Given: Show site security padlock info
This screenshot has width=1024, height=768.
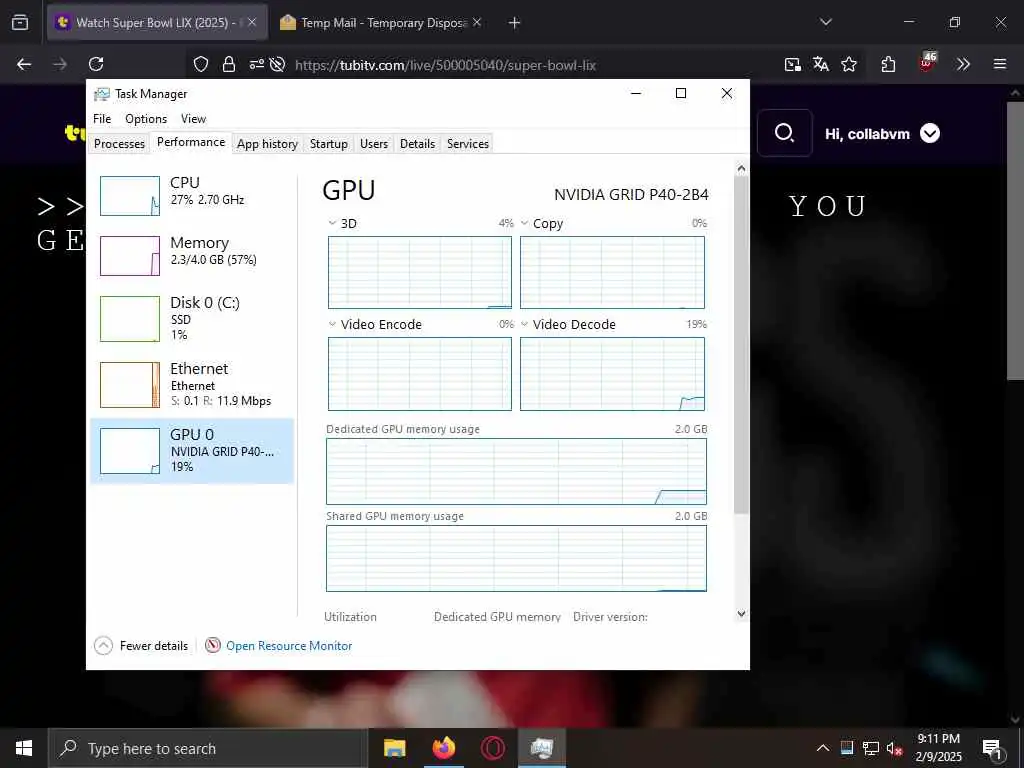Looking at the screenshot, I should click(229, 64).
